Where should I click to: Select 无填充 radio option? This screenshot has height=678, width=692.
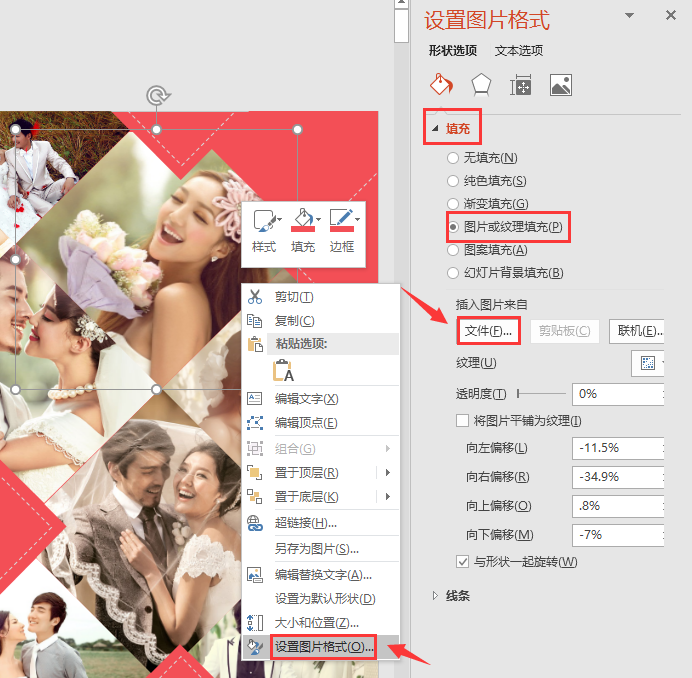click(x=453, y=158)
